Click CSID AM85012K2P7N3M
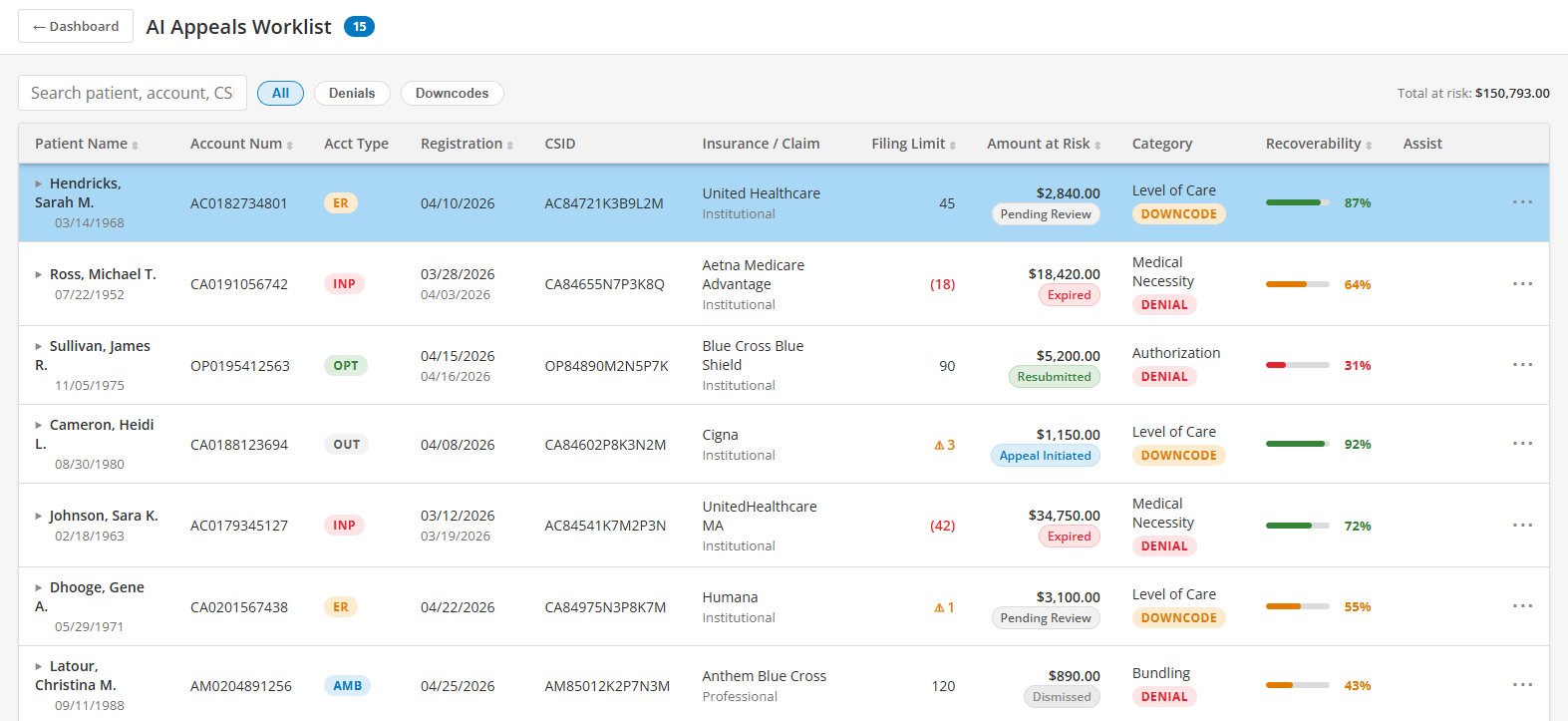 click(x=607, y=686)
